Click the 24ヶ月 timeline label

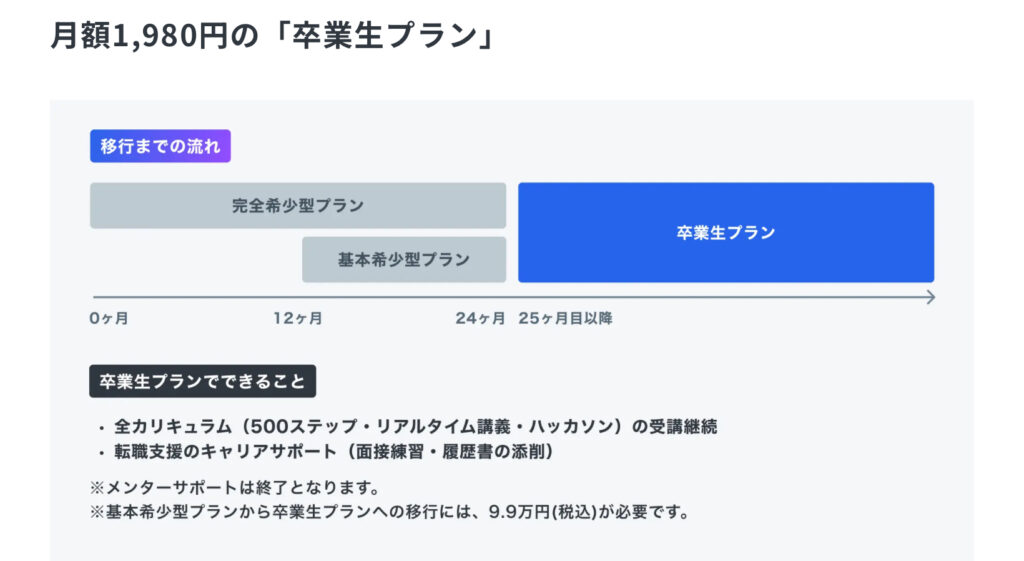pos(481,319)
